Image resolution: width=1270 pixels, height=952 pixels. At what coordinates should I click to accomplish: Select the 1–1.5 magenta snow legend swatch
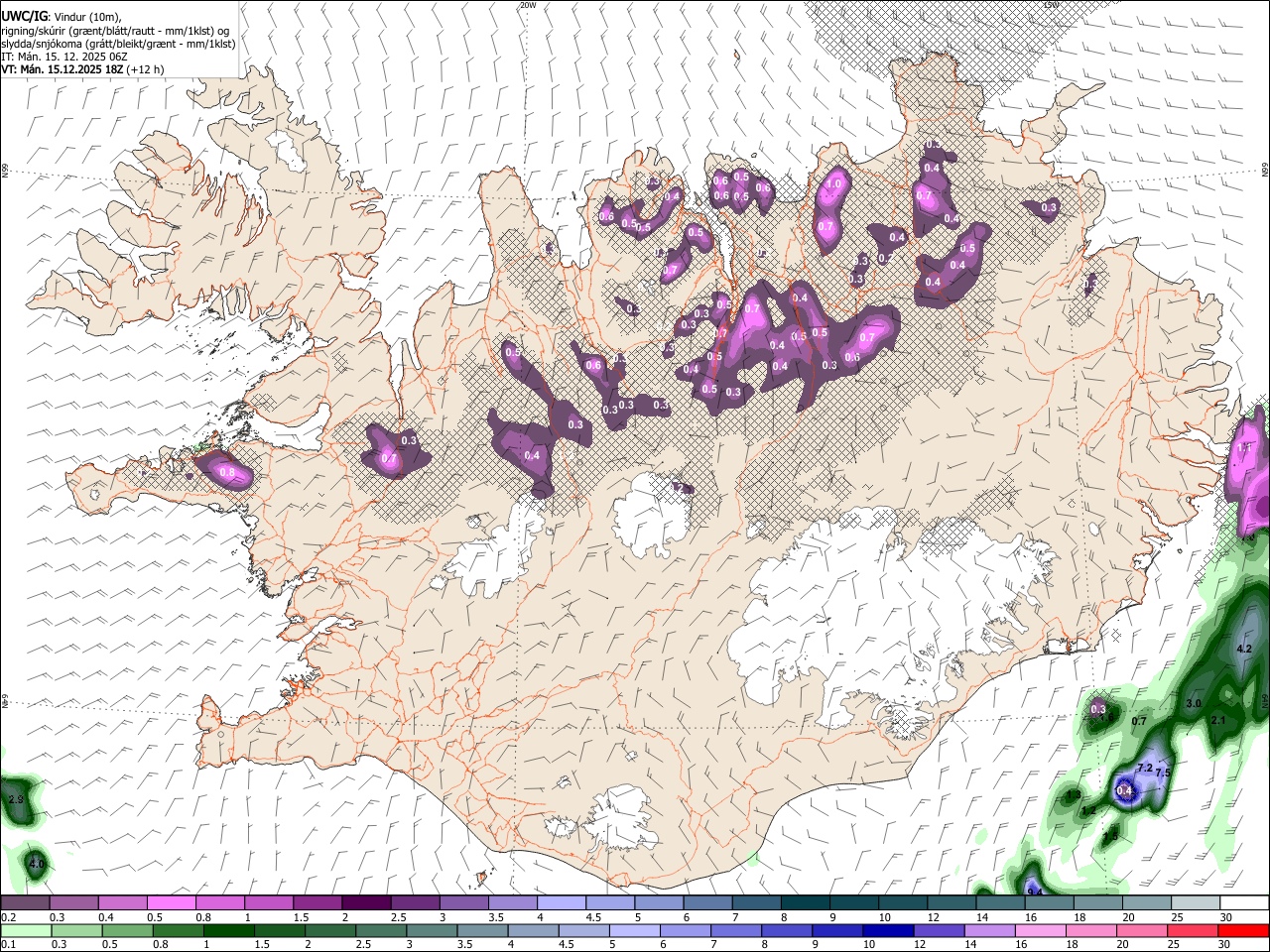click(x=269, y=902)
